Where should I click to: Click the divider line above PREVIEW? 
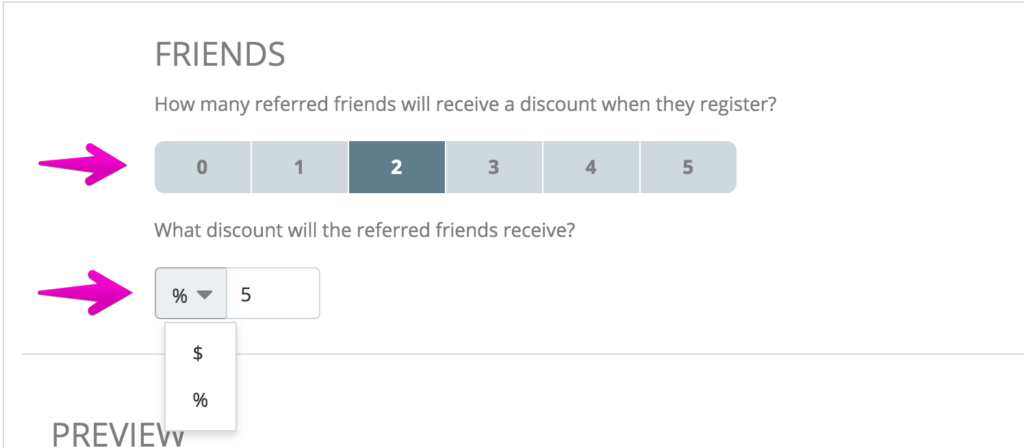[522, 355]
